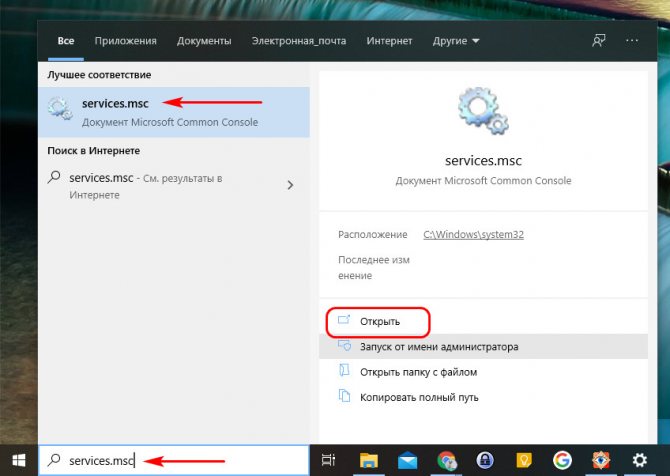Launch File Explorer from the taskbar
This screenshot has width=670, height=476.
[x=369, y=460]
